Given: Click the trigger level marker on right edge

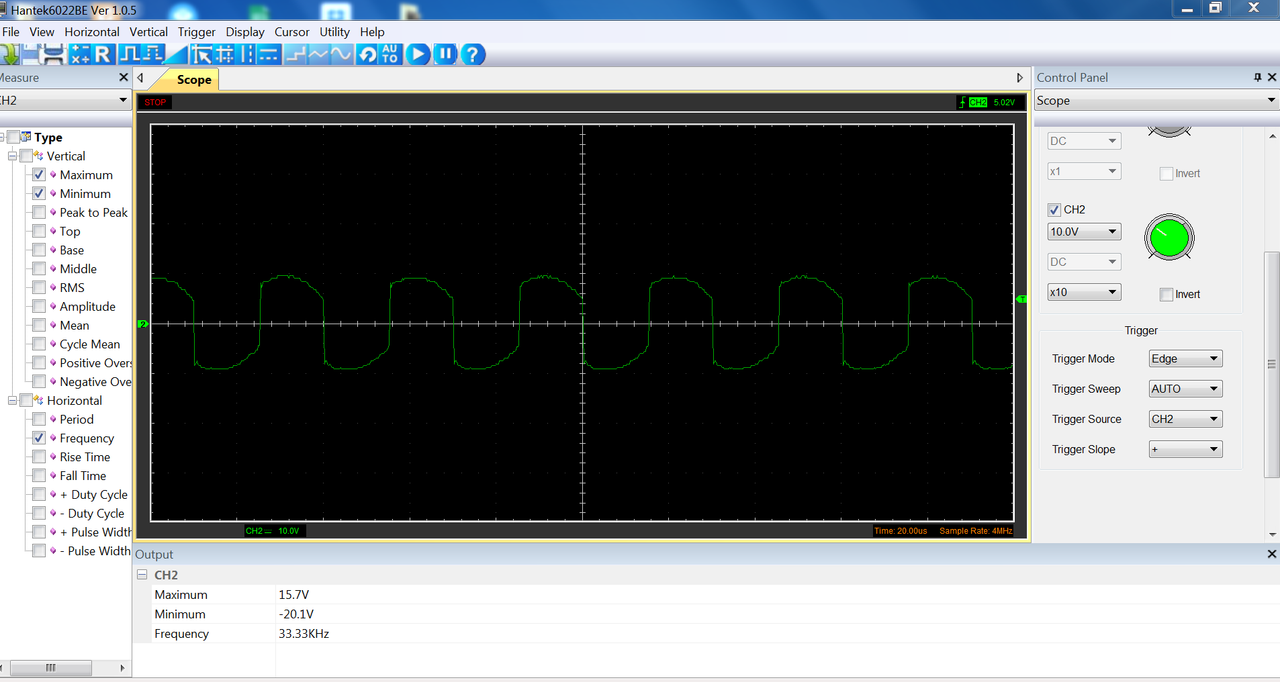Looking at the screenshot, I should pos(1022,299).
